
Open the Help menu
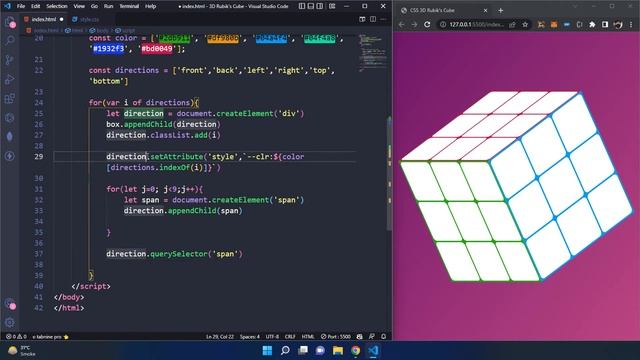point(151,6)
